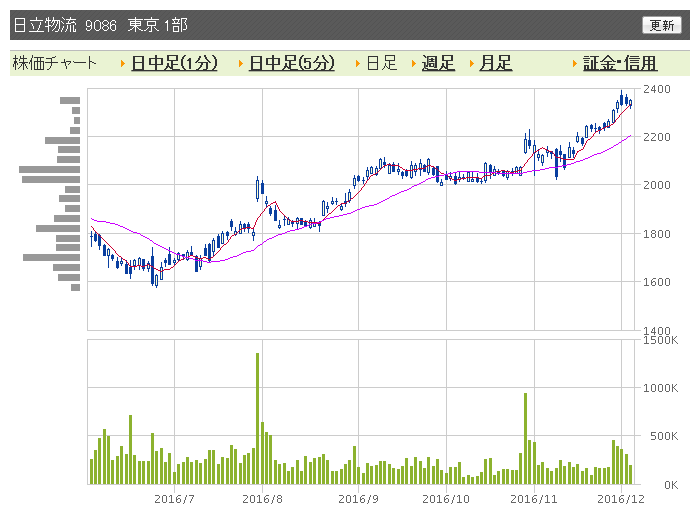Click the 2016/11 date label
The width and height of the screenshot is (699, 526).
click(534, 499)
